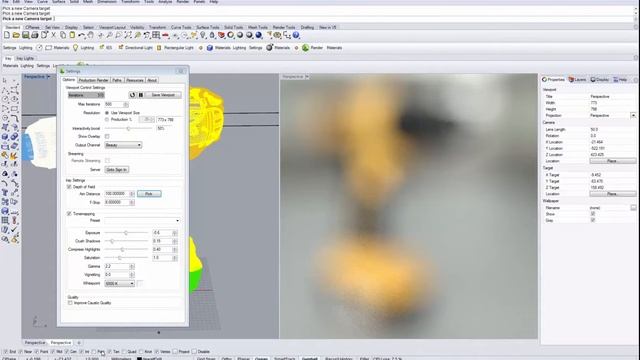The width and height of the screenshot is (640, 360).
Task: Click the green Render icon
Action: point(305,48)
